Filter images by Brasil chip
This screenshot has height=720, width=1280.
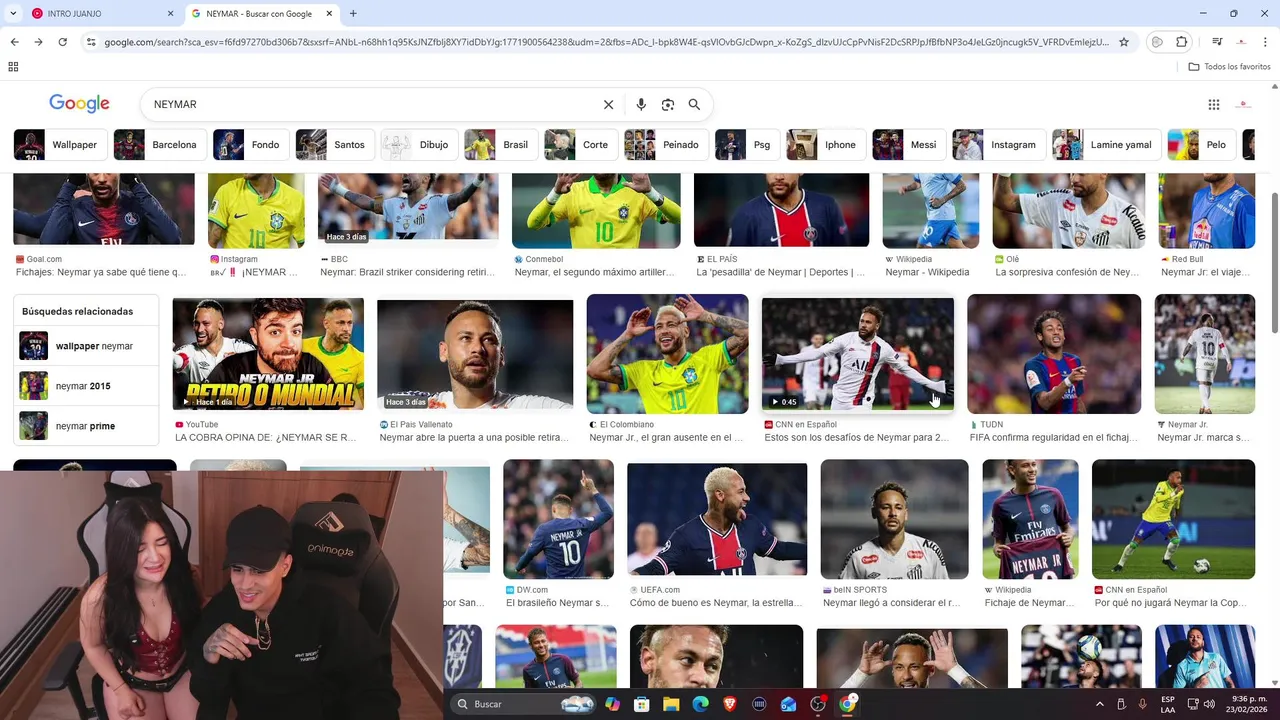click(500, 145)
